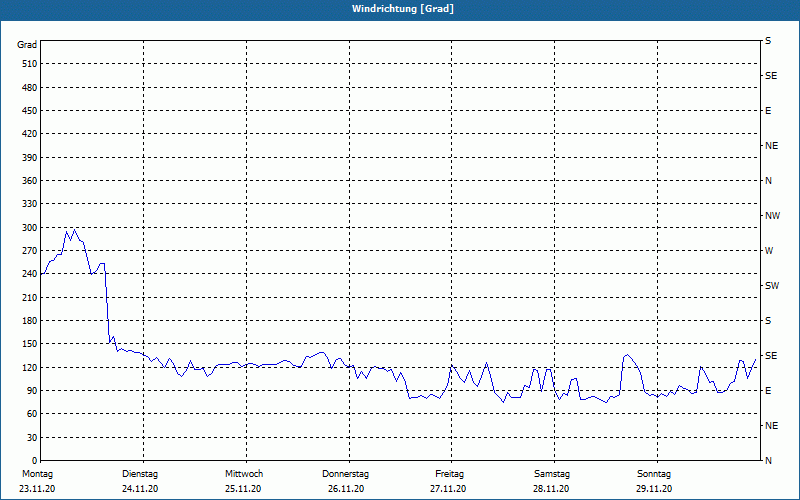Select the date 25.11.20
The image size is (800, 500).
point(243,489)
